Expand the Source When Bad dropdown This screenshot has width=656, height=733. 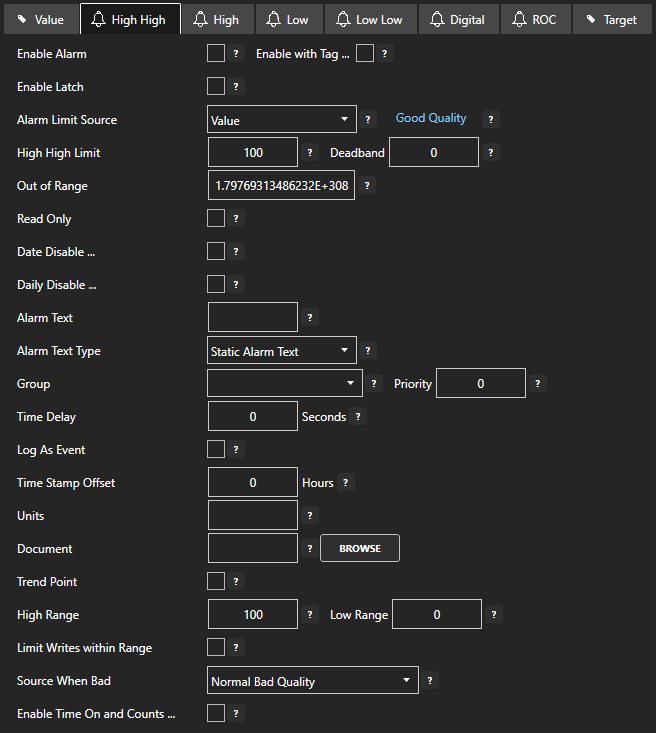point(312,681)
